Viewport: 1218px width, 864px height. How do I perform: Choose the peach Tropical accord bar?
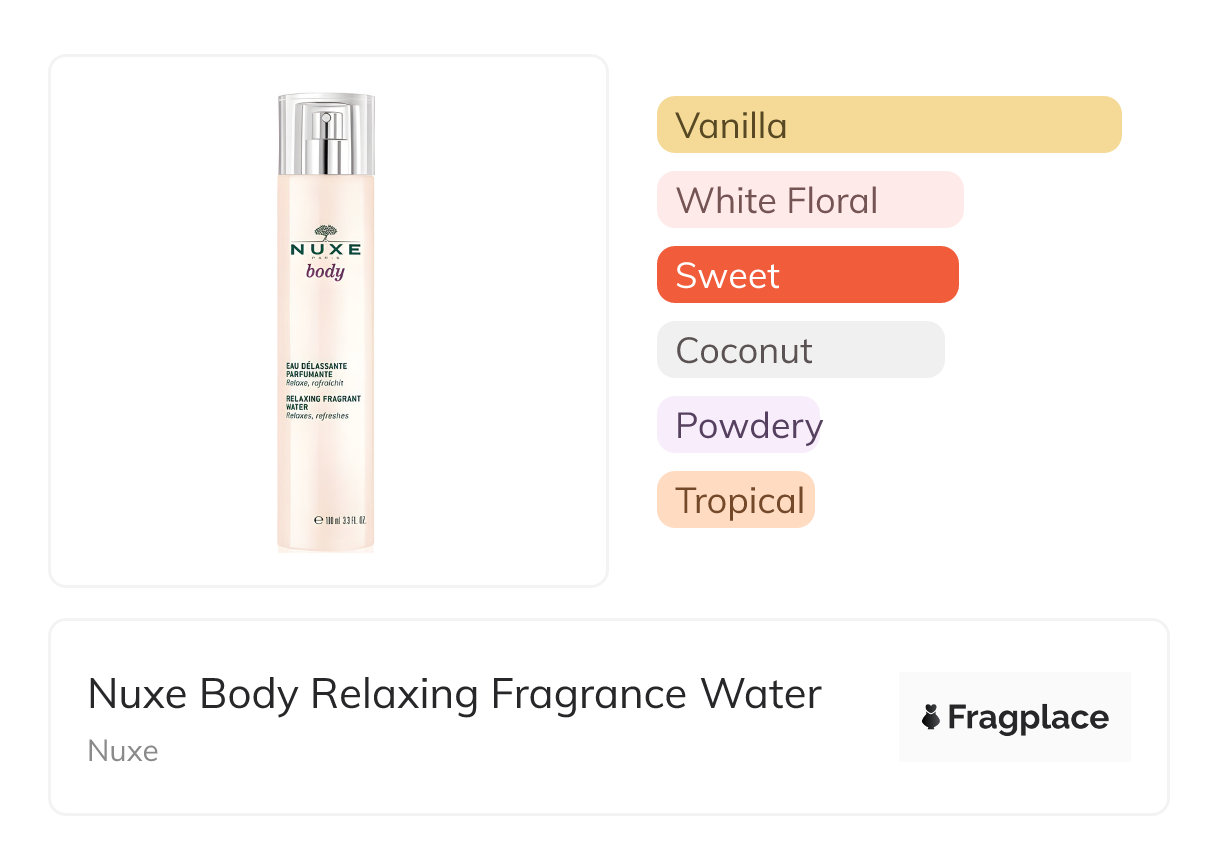[735, 500]
